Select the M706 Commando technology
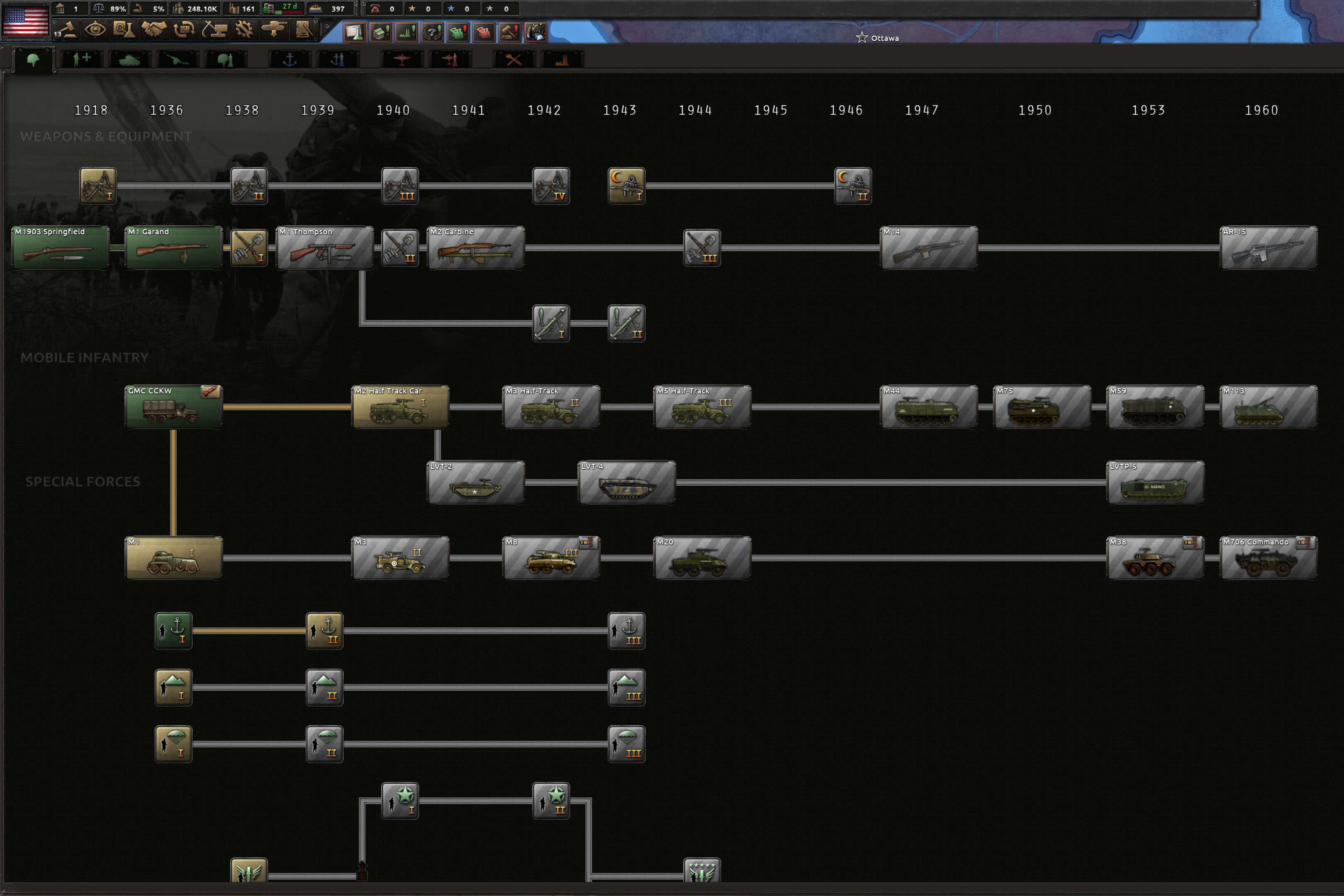The width and height of the screenshot is (1344, 896). point(1269,558)
